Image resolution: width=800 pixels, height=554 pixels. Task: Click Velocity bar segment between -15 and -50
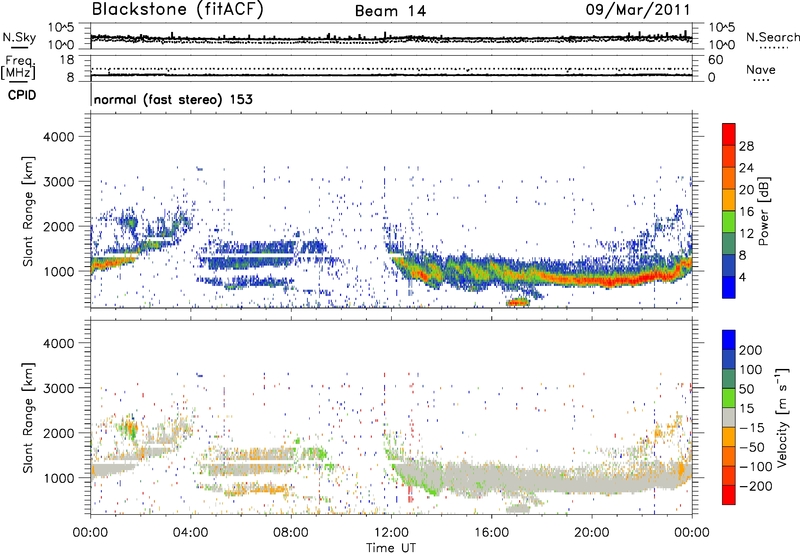point(729,437)
